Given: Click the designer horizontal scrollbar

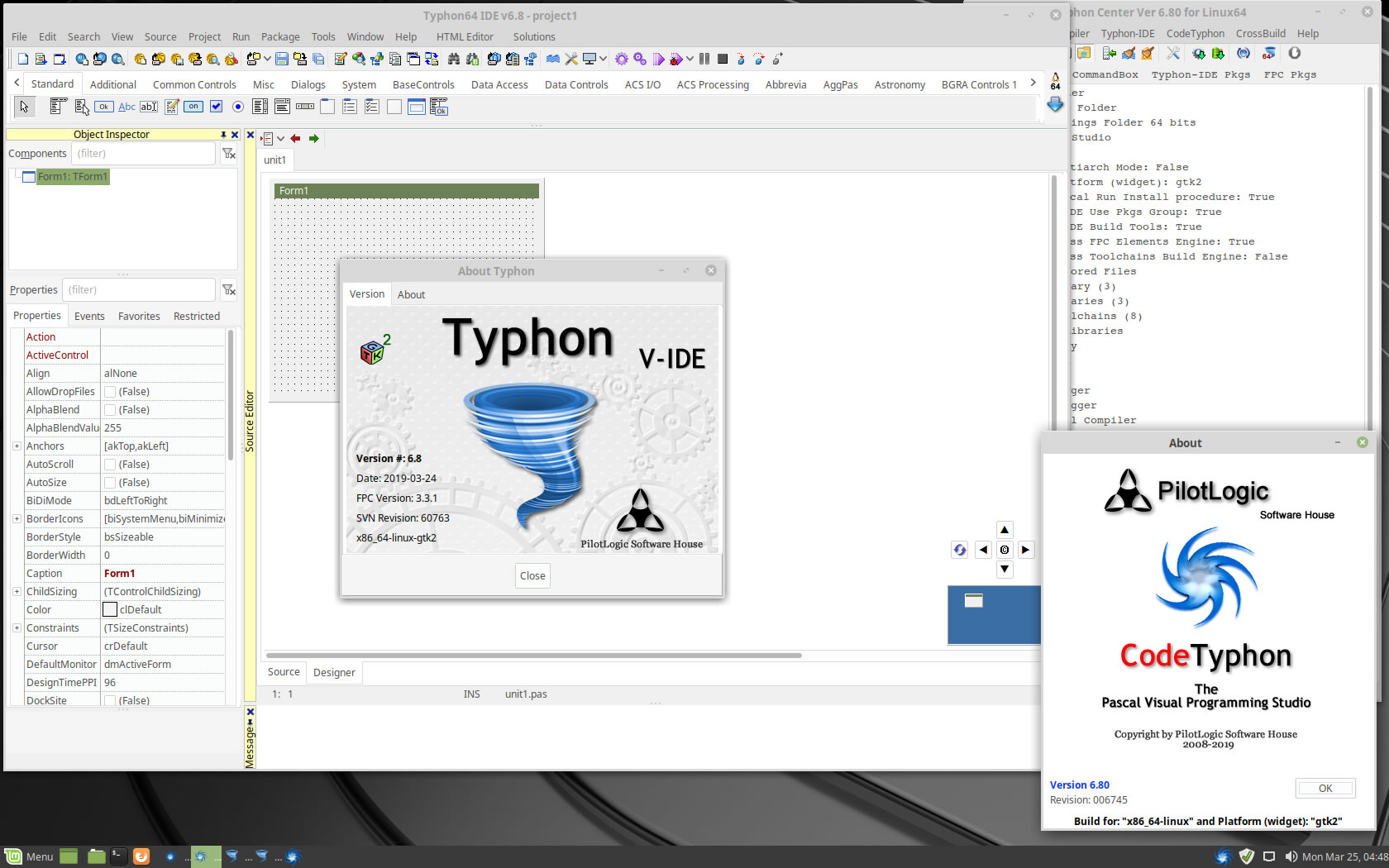Looking at the screenshot, I should tap(534, 656).
